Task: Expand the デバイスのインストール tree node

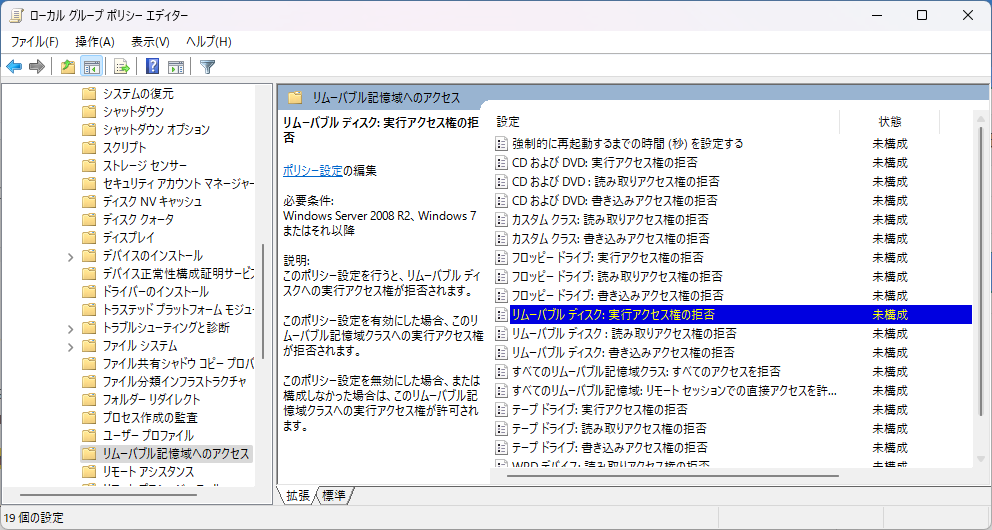Action: point(71,257)
